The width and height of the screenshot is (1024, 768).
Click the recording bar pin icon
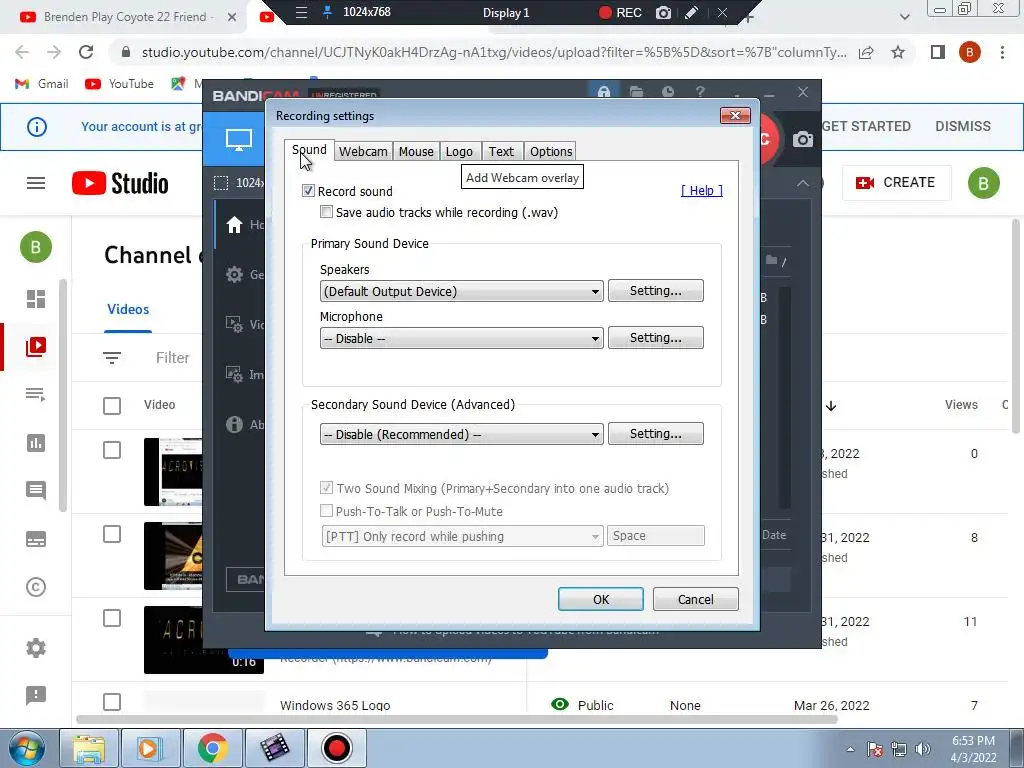coord(328,12)
